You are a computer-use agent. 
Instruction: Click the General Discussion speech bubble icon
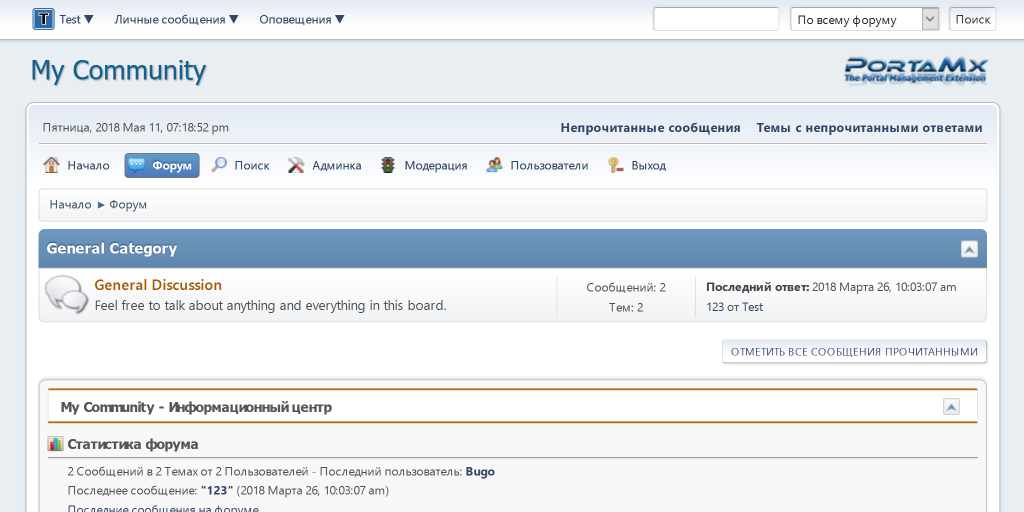[65, 294]
